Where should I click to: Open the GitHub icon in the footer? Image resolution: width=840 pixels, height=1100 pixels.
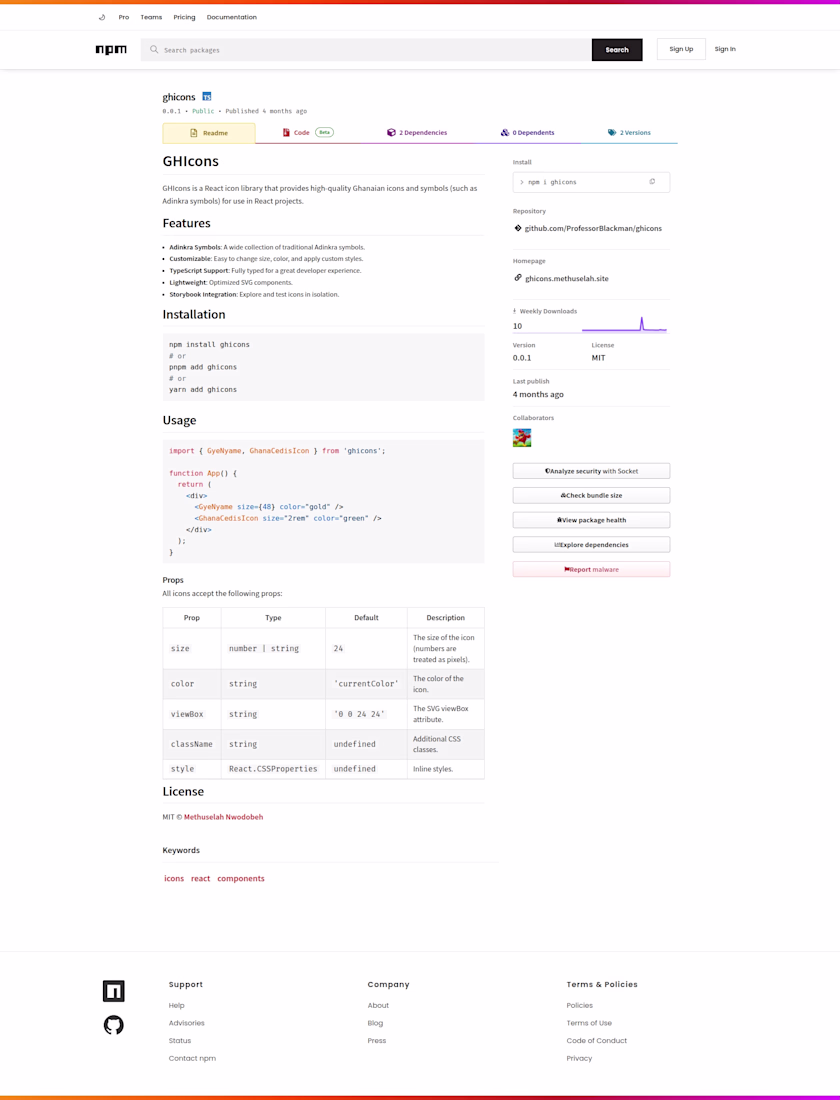click(114, 1025)
